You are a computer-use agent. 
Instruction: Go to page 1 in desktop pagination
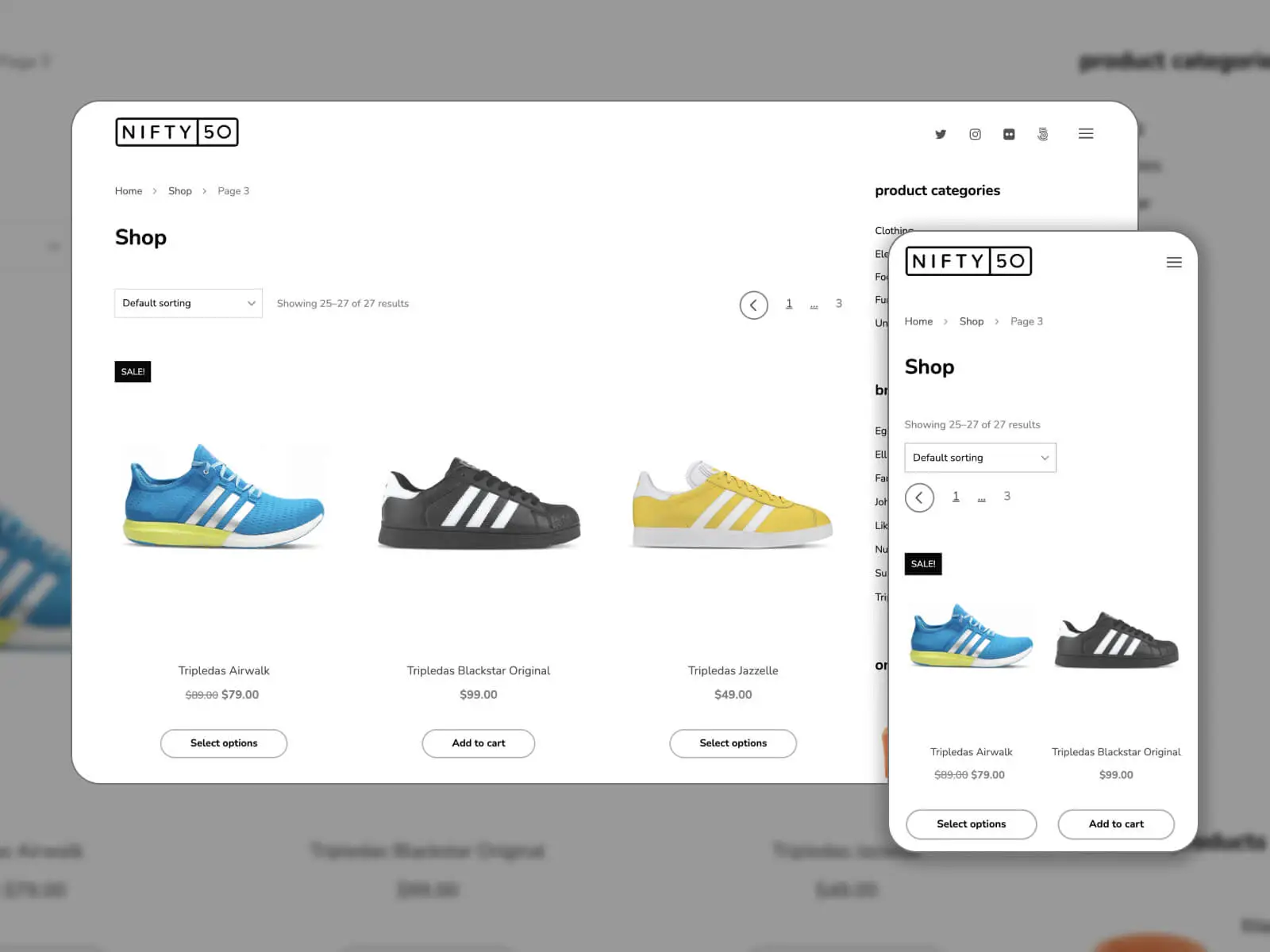789,304
